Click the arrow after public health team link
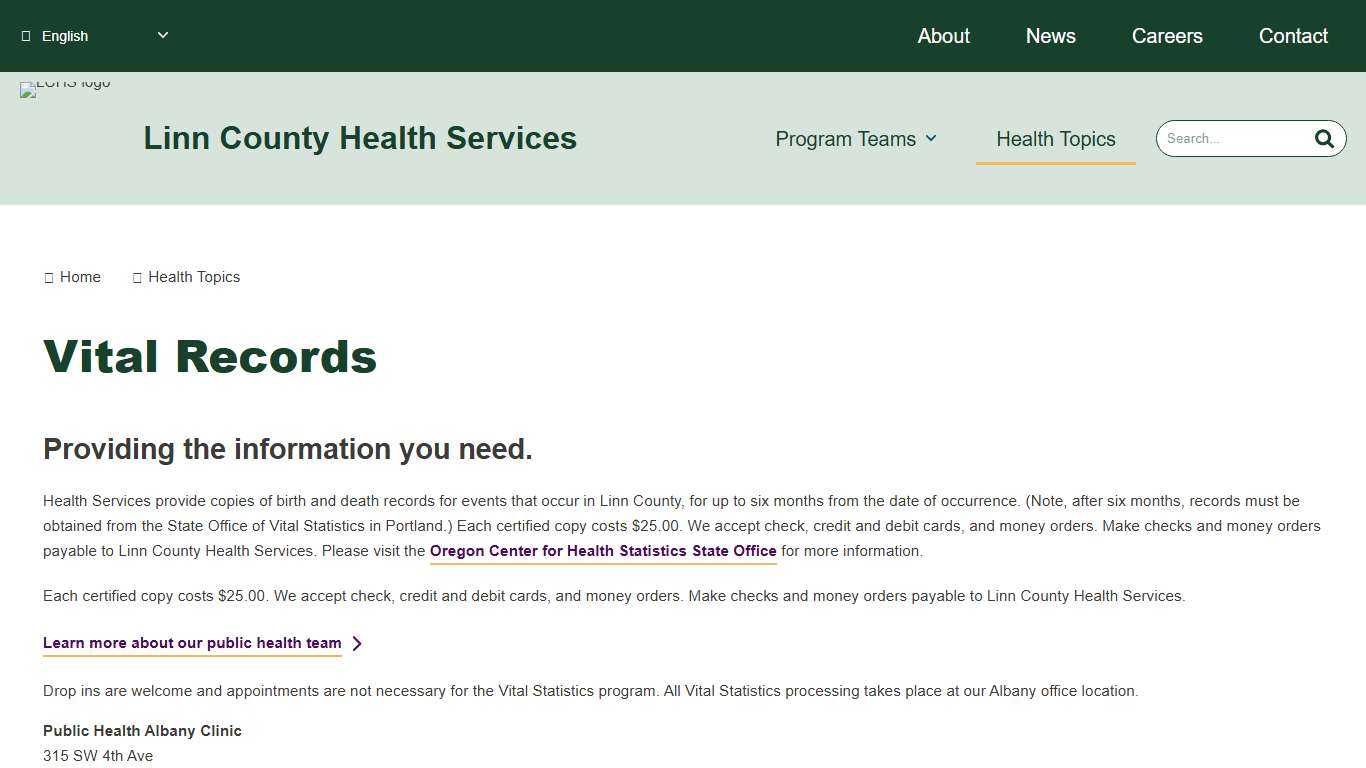 tap(357, 643)
